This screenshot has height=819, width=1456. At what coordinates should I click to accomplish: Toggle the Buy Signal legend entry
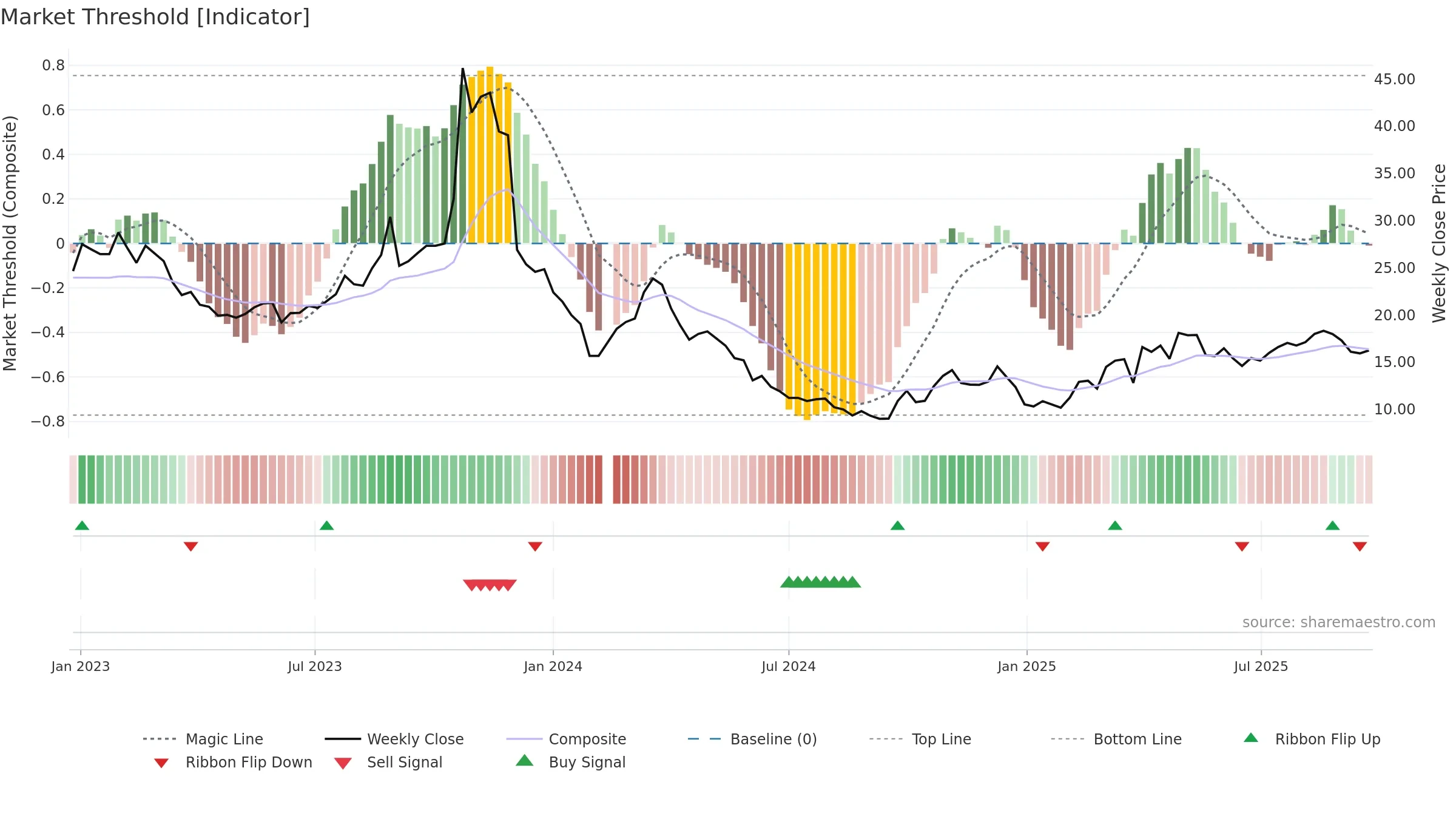570,763
